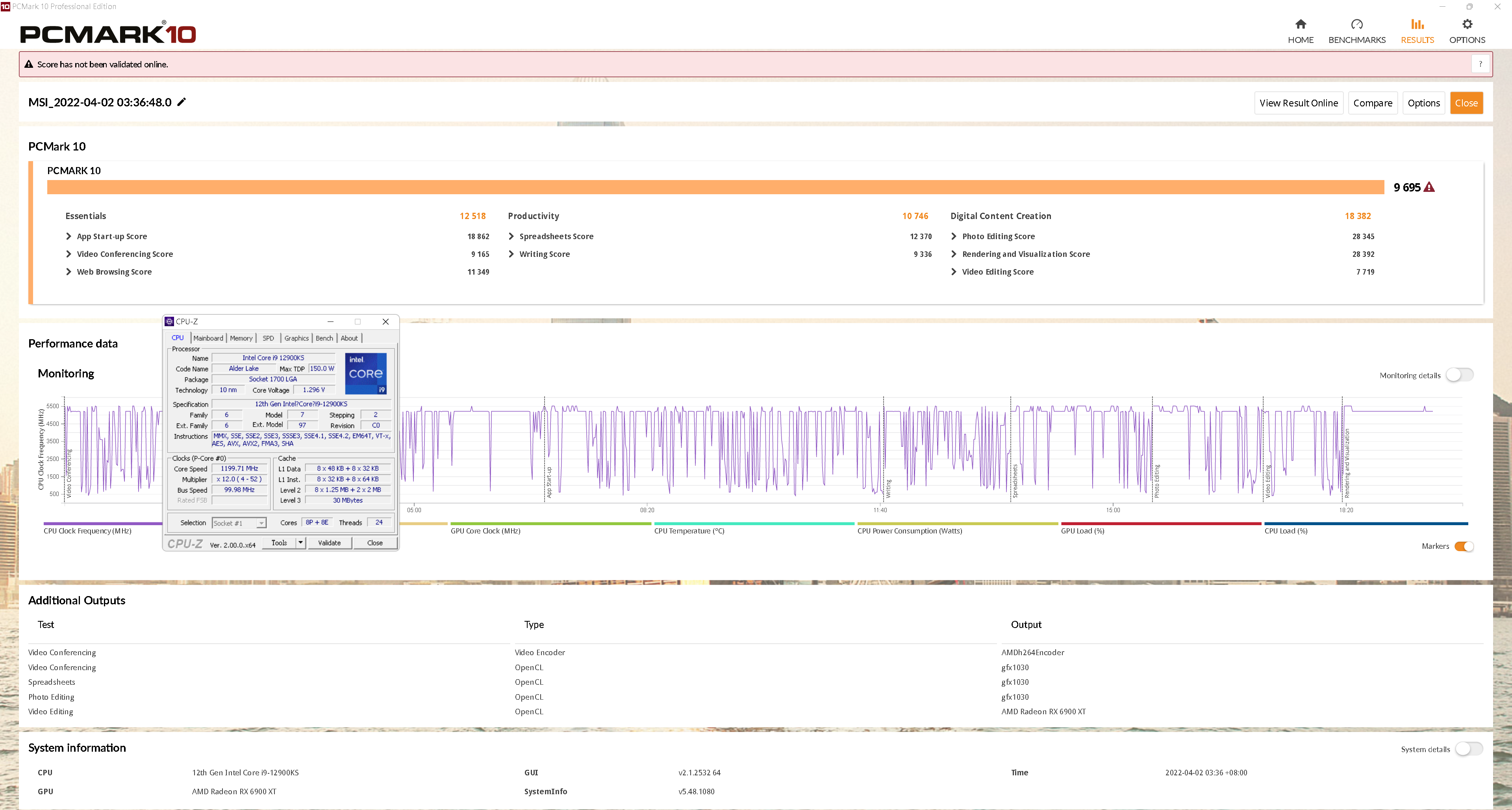Viewport: 1512px width, 810px height.
Task: Click the result Options button
Action: (1423, 103)
